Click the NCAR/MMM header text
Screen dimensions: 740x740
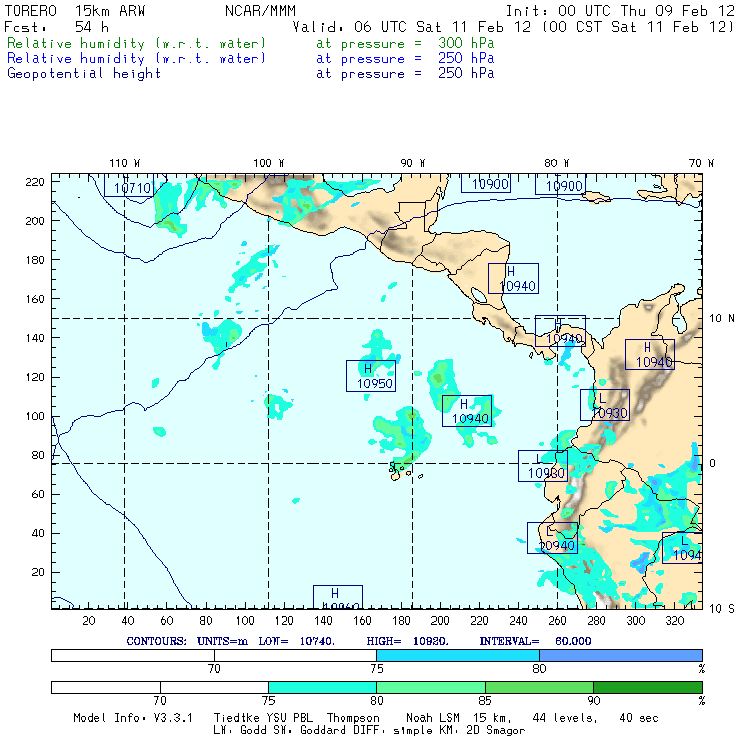pos(258,11)
